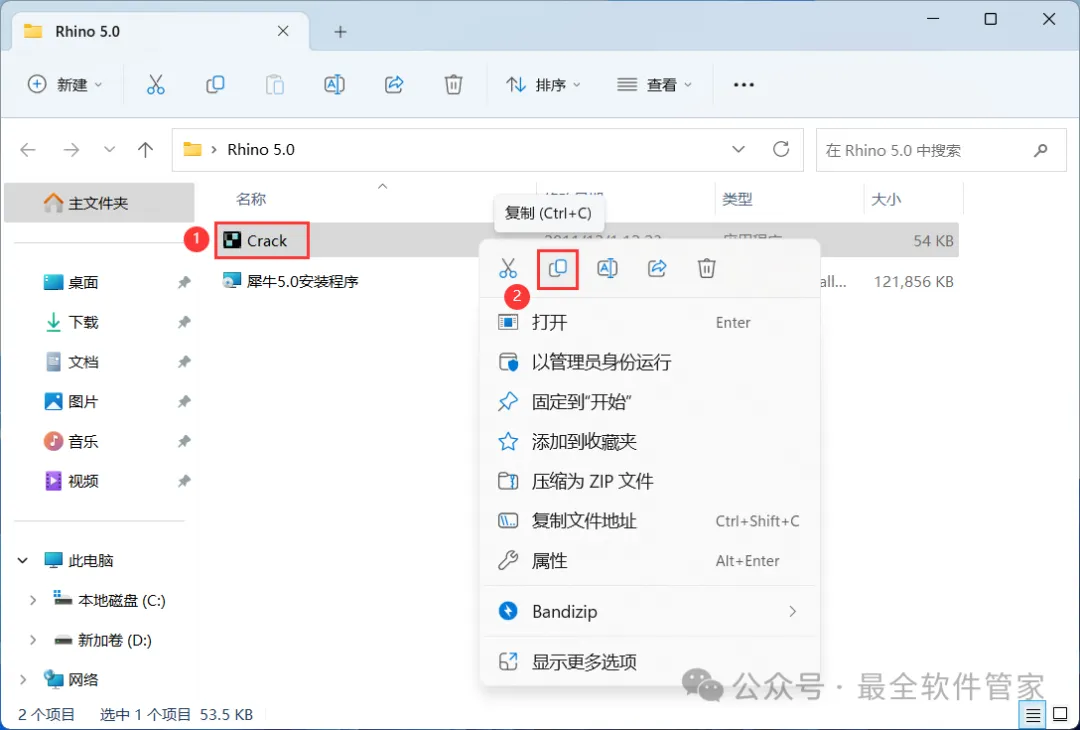
Task: Expand the address bar history dropdown
Action: tap(738, 149)
